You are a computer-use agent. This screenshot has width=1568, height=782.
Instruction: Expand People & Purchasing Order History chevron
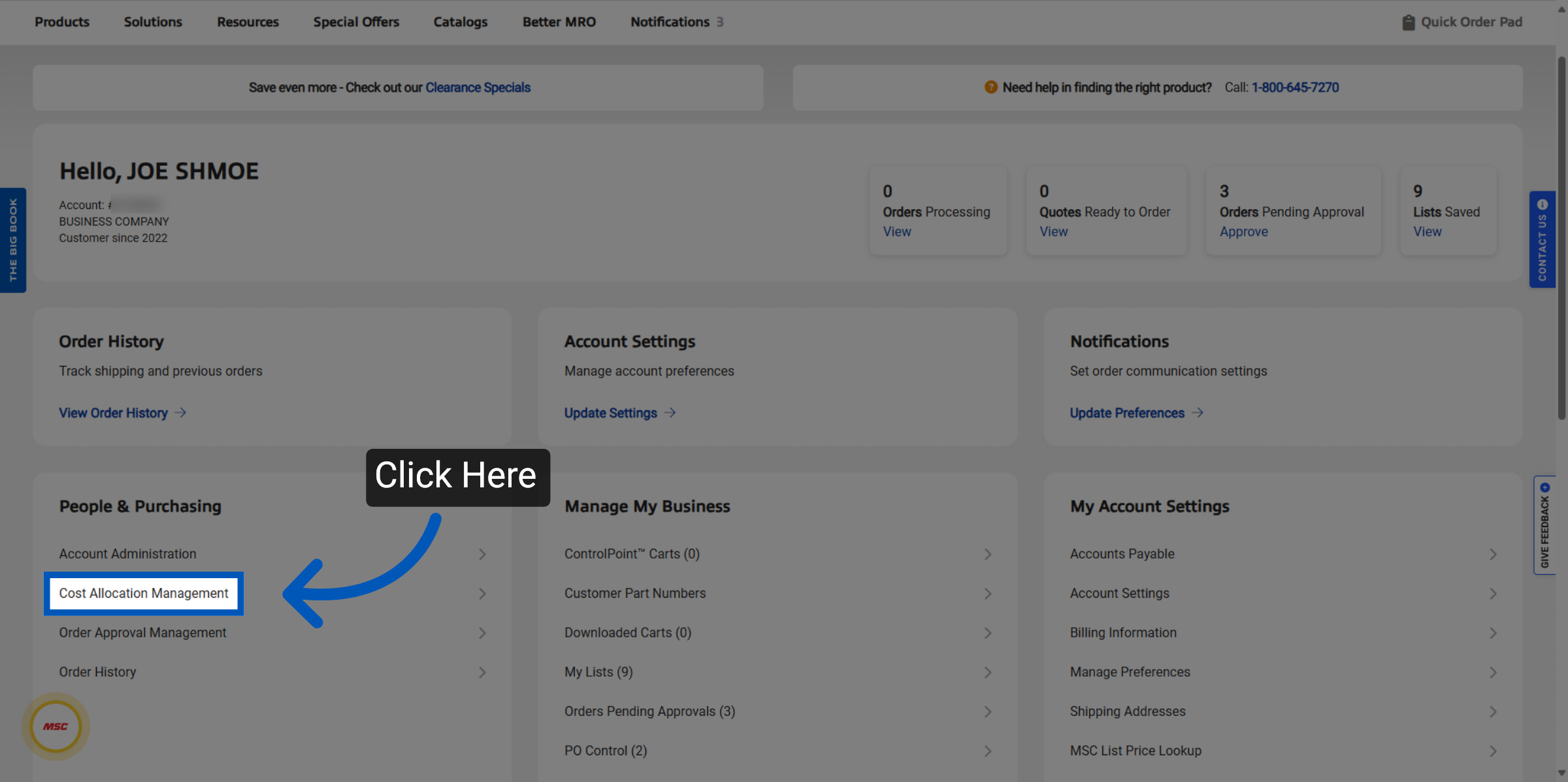pyautogui.click(x=482, y=672)
